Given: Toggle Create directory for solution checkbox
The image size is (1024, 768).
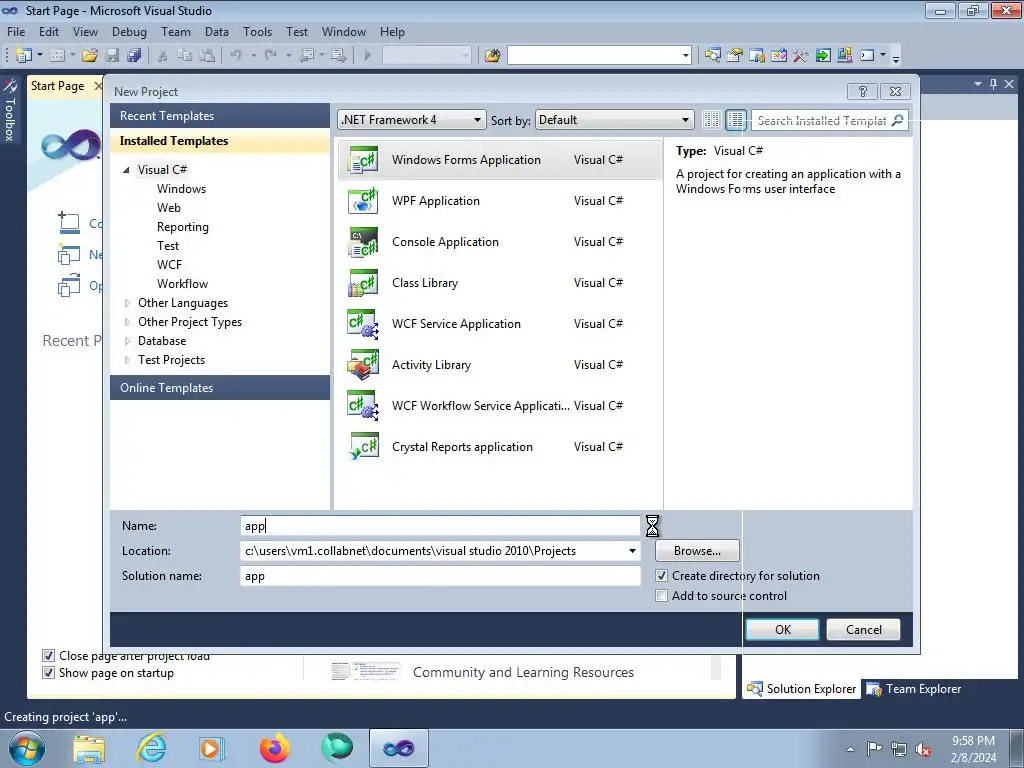Looking at the screenshot, I should 661,575.
